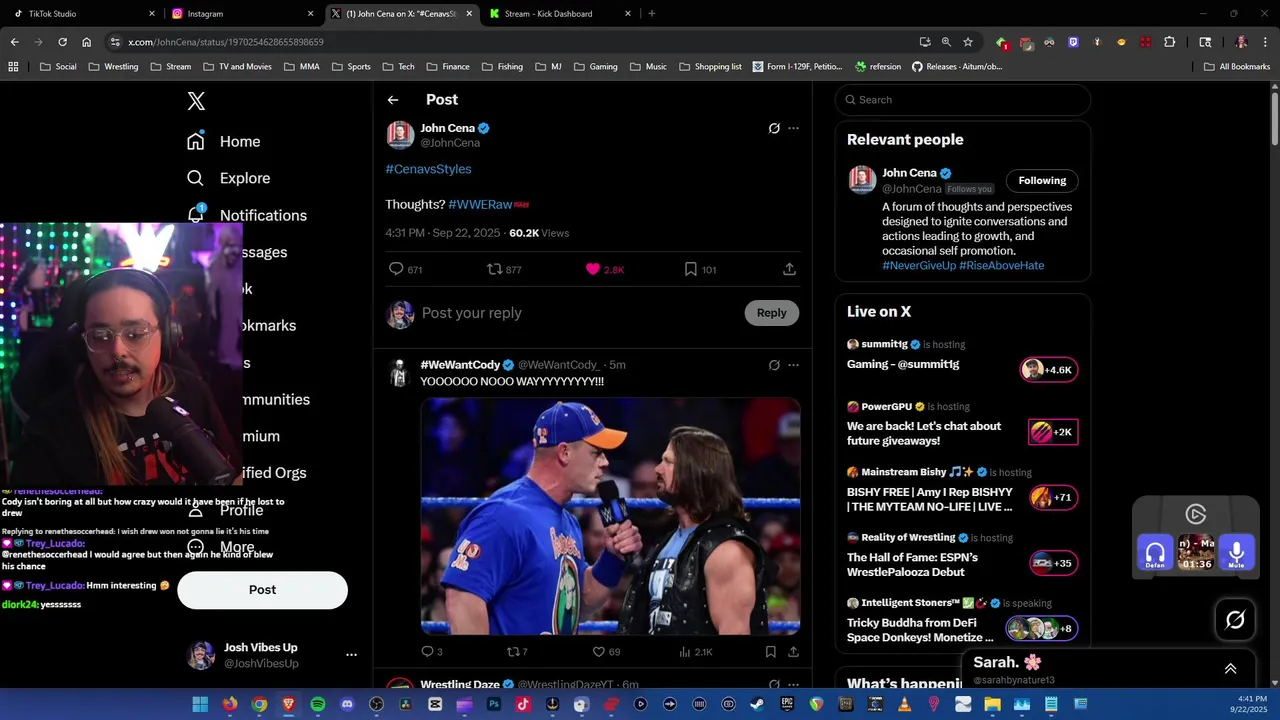1280x720 pixels.
Task: Click the Post button in sidebar
Action: [262, 590]
